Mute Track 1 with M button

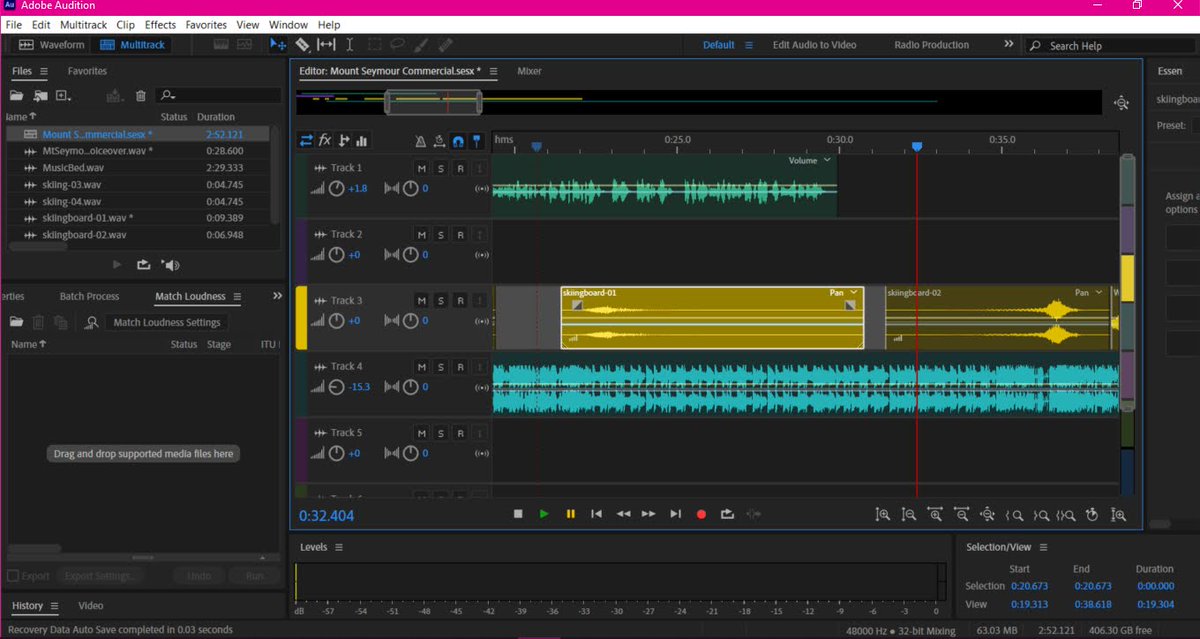tap(422, 169)
